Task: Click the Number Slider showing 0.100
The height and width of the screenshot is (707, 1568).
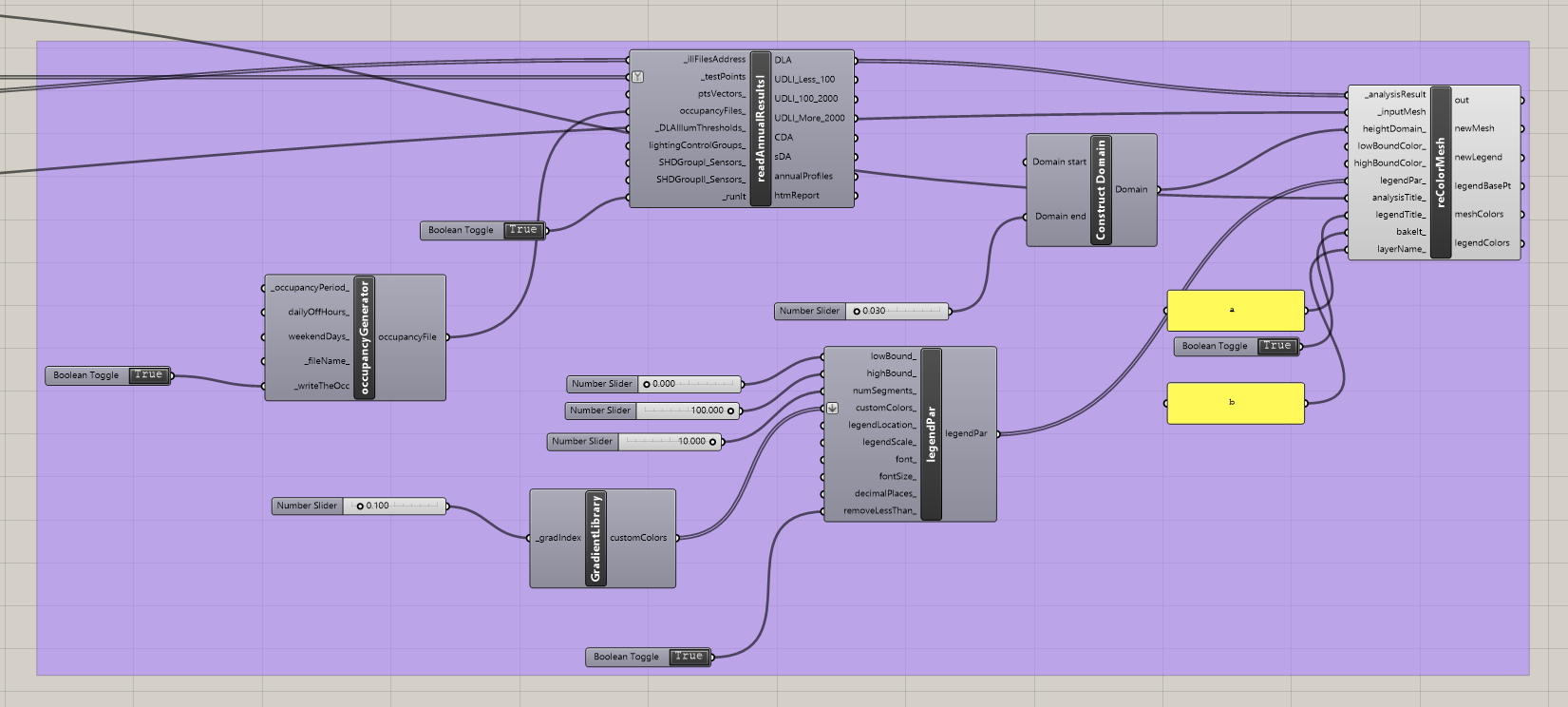Action: [x=360, y=506]
